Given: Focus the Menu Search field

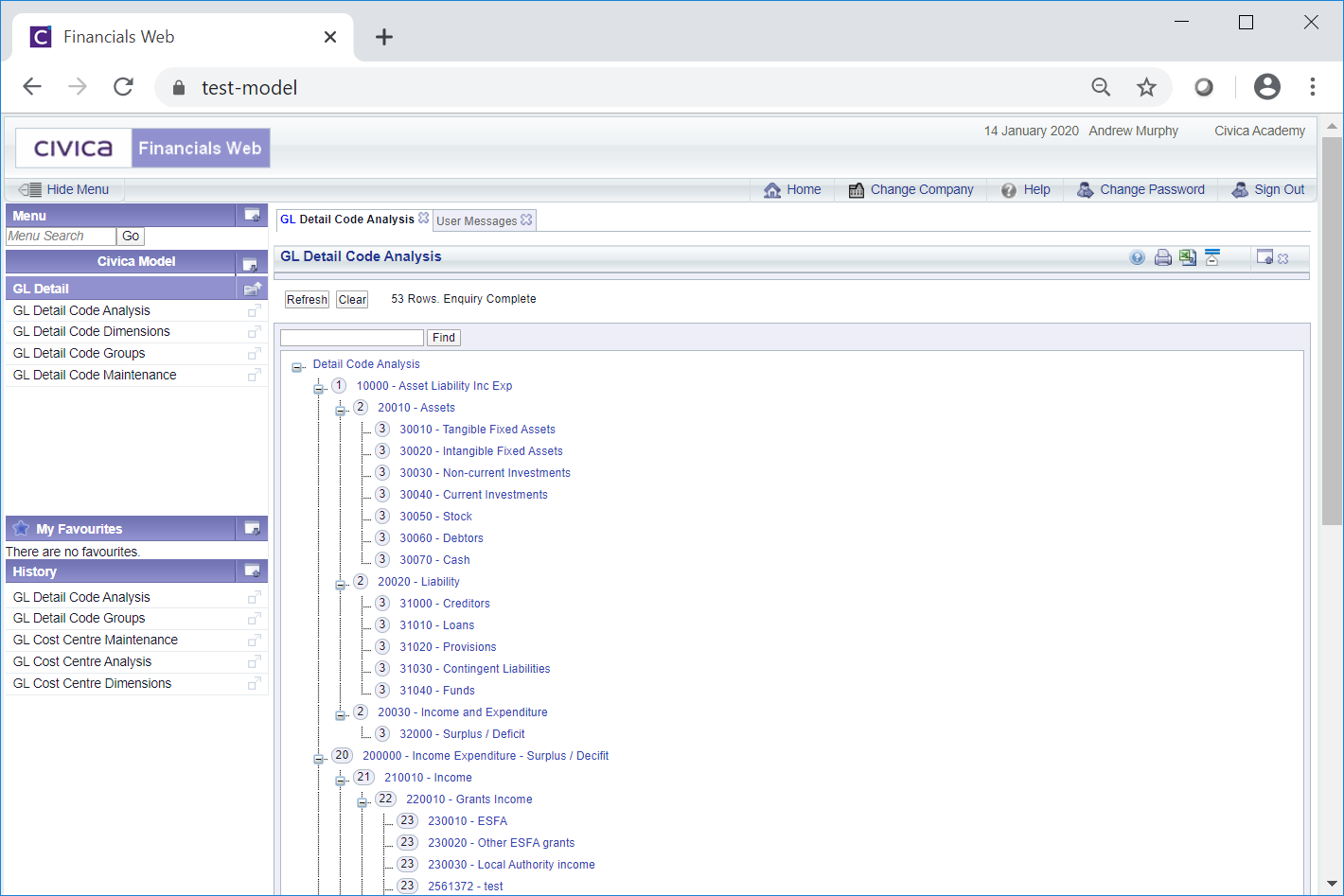Looking at the screenshot, I should (61, 237).
